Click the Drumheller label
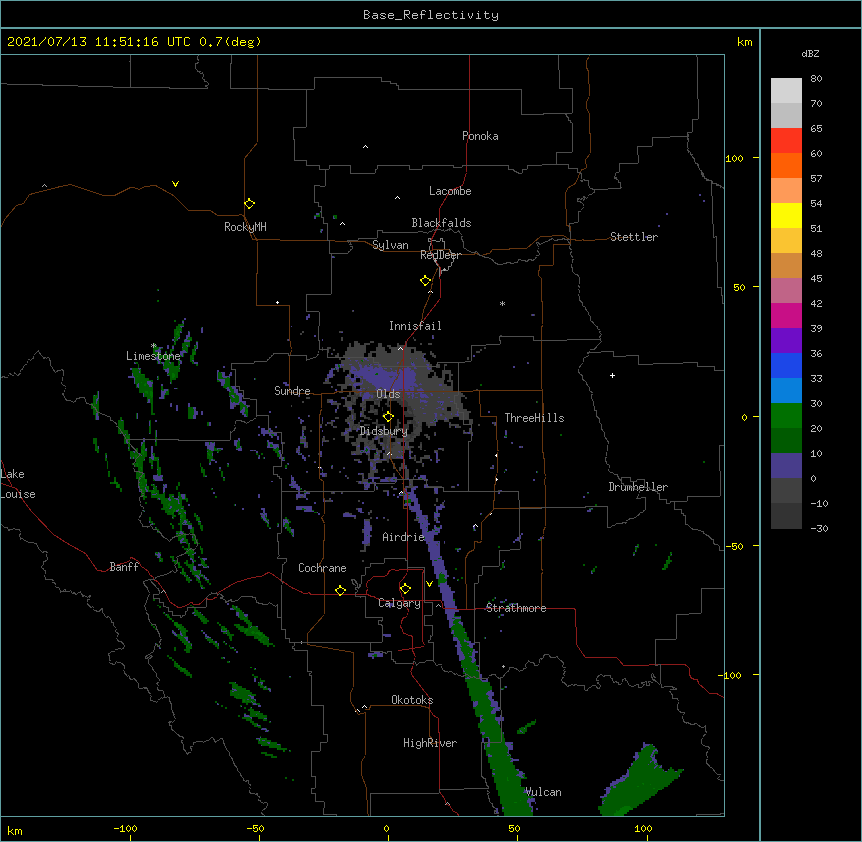Image resolution: width=862 pixels, height=842 pixels. (x=638, y=487)
